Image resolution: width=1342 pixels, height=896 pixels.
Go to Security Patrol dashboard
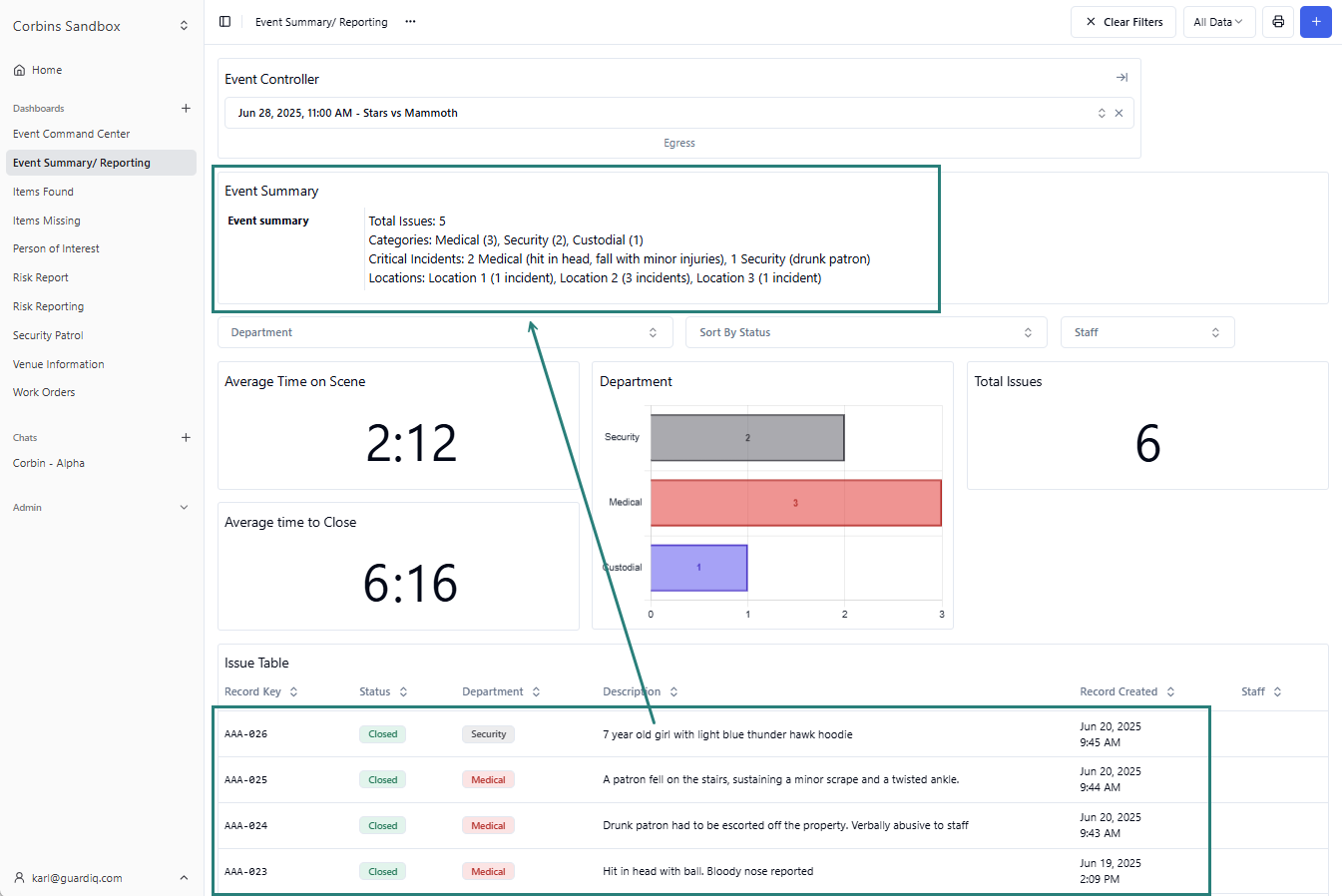(x=48, y=335)
